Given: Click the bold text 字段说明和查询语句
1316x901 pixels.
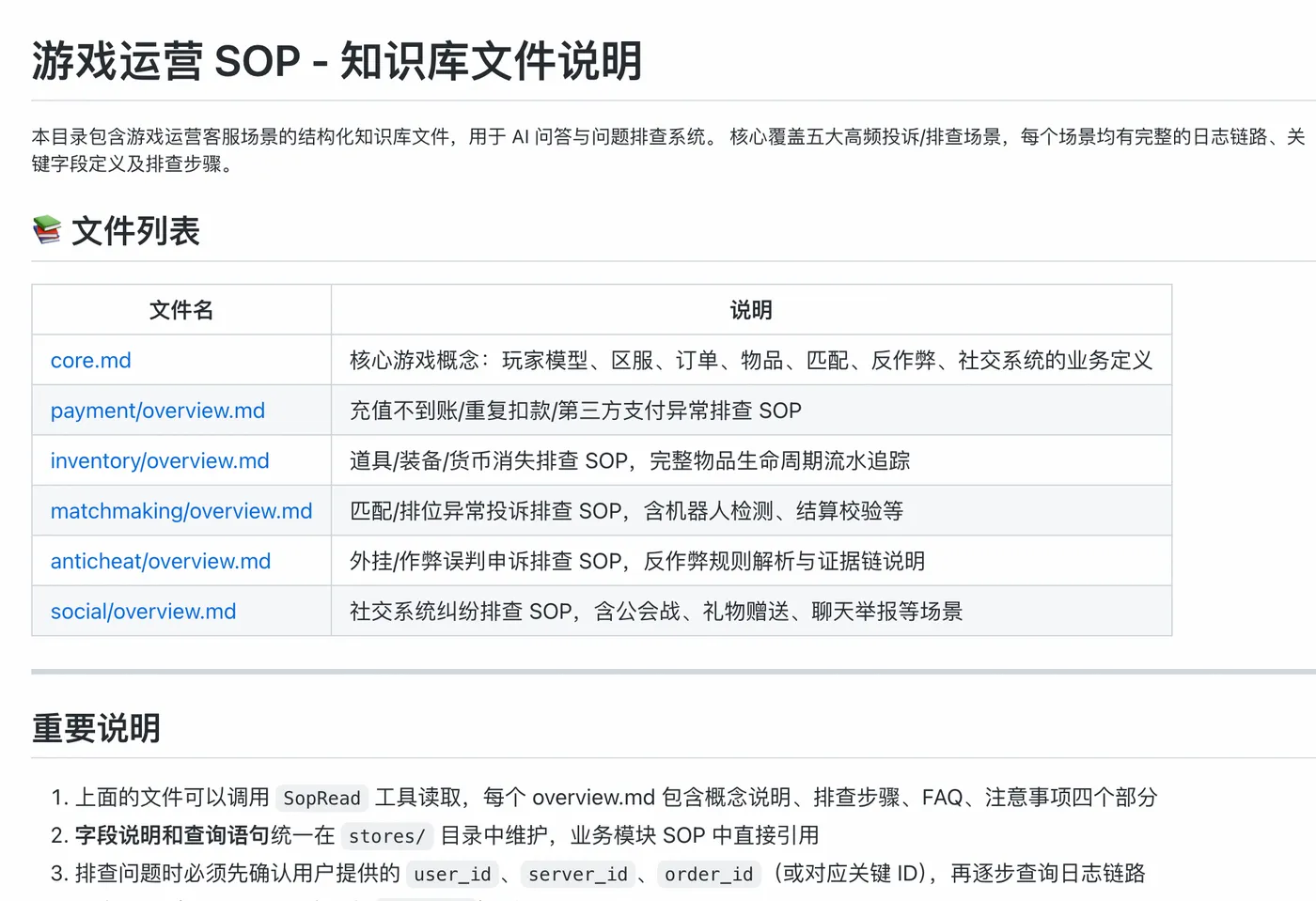Looking at the screenshot, I should pos(172,835).
